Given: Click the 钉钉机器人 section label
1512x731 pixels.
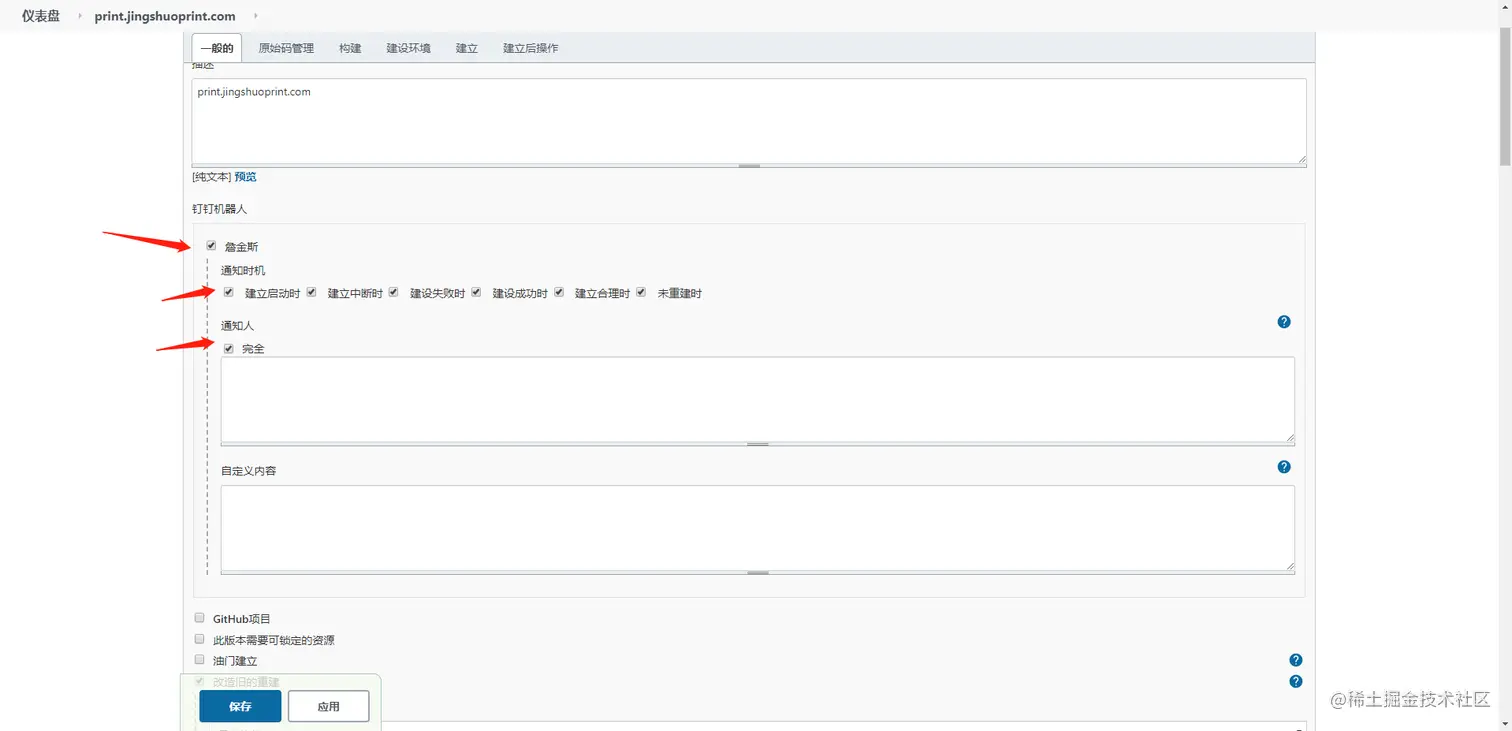Looking at the screenshot, I should [220, 209].
